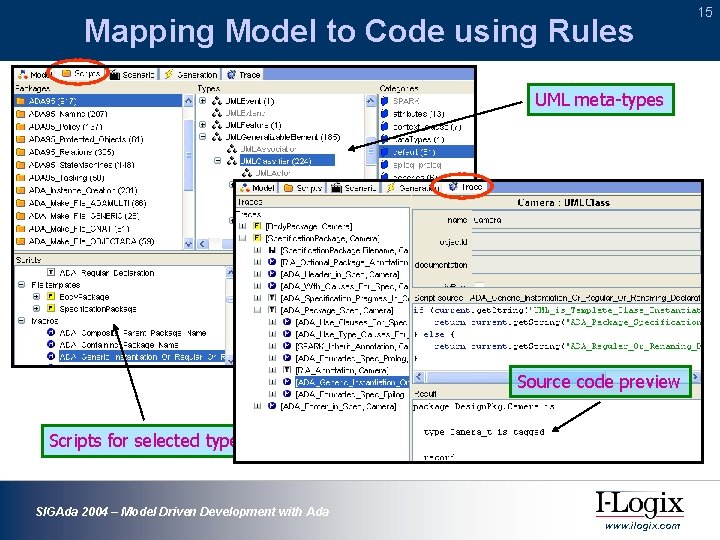Expand UMLFeature (1) node
This screenshot has width=720, height=540.
click(202, 125)
